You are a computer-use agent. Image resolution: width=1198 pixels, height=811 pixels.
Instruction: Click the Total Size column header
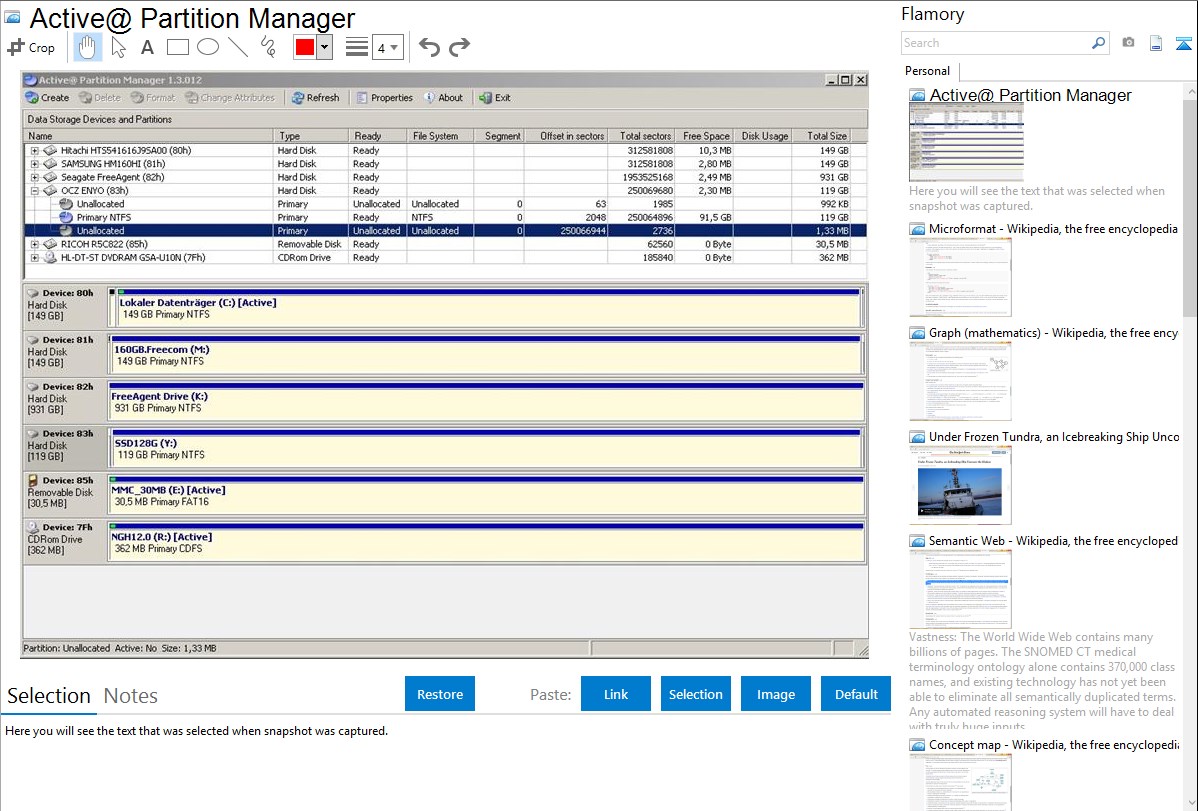click(821, 136)
